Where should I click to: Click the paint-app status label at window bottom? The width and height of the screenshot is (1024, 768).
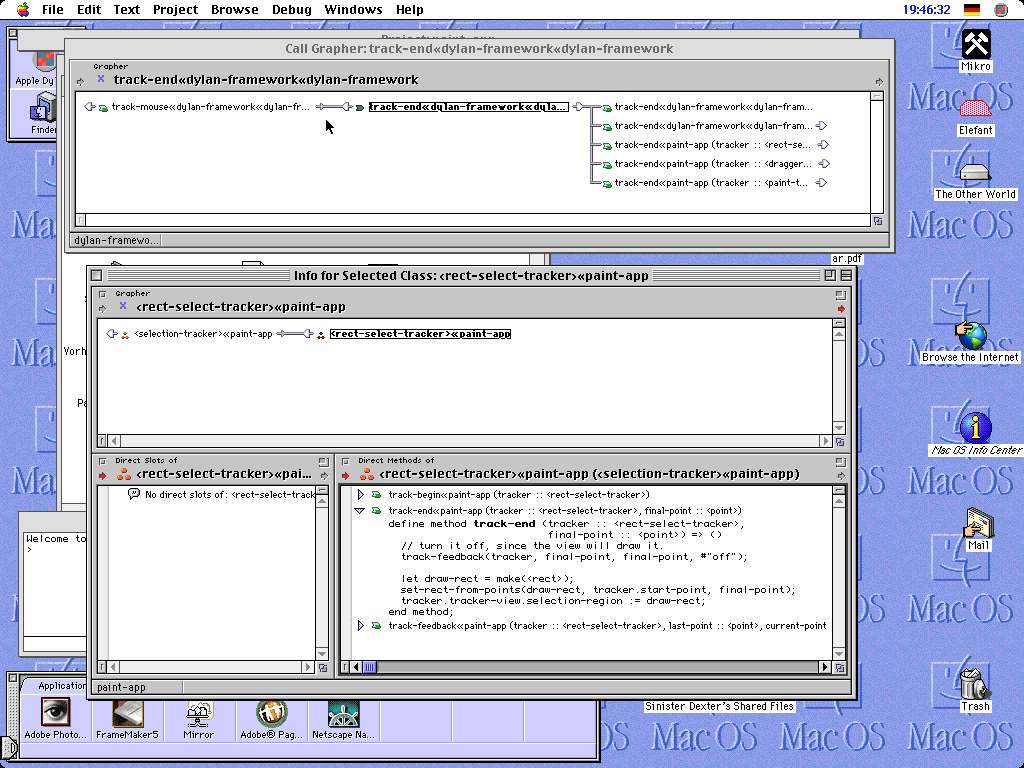point(121,687)
